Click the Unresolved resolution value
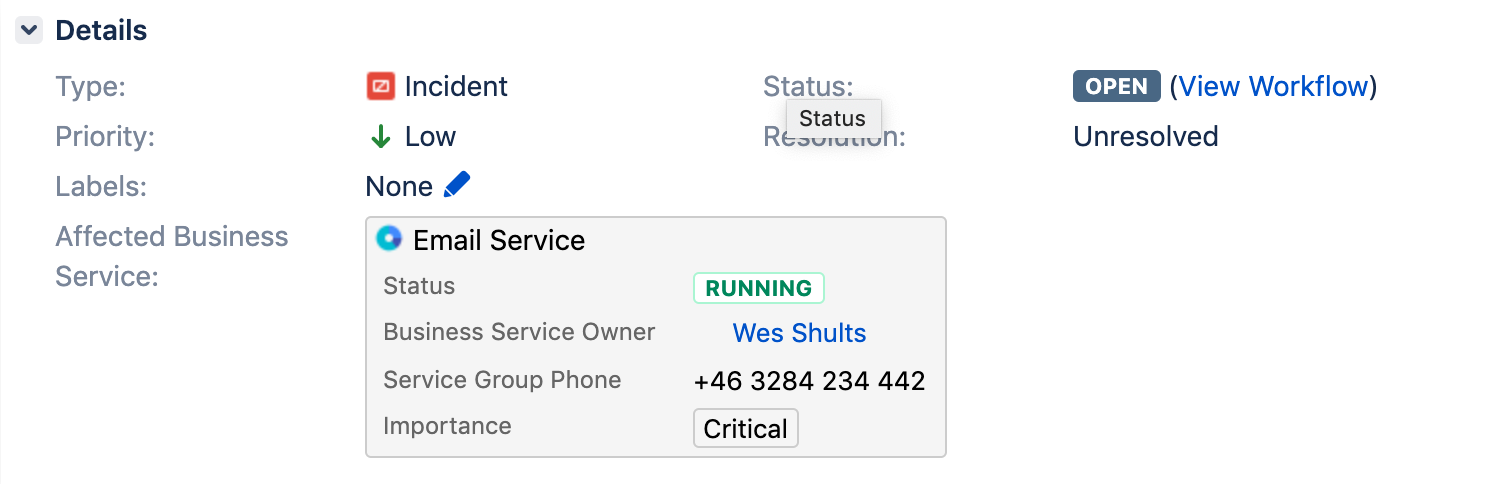1511x484 pixels. 1146,137
